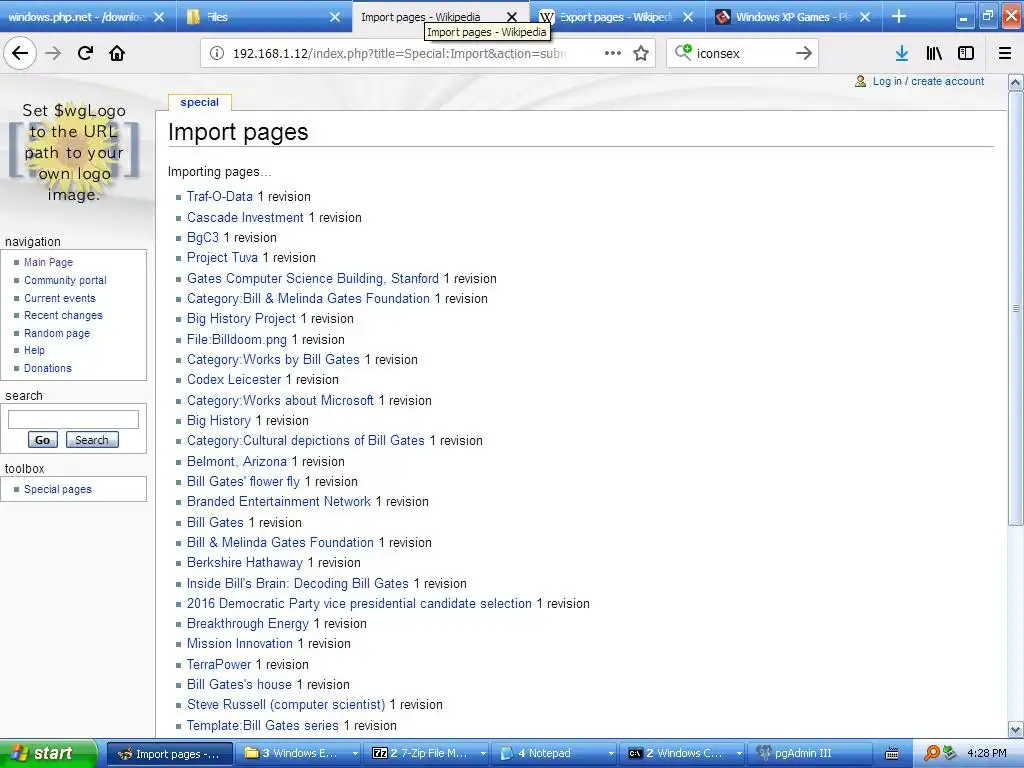Open the Big History Project link

pos(241,319)
